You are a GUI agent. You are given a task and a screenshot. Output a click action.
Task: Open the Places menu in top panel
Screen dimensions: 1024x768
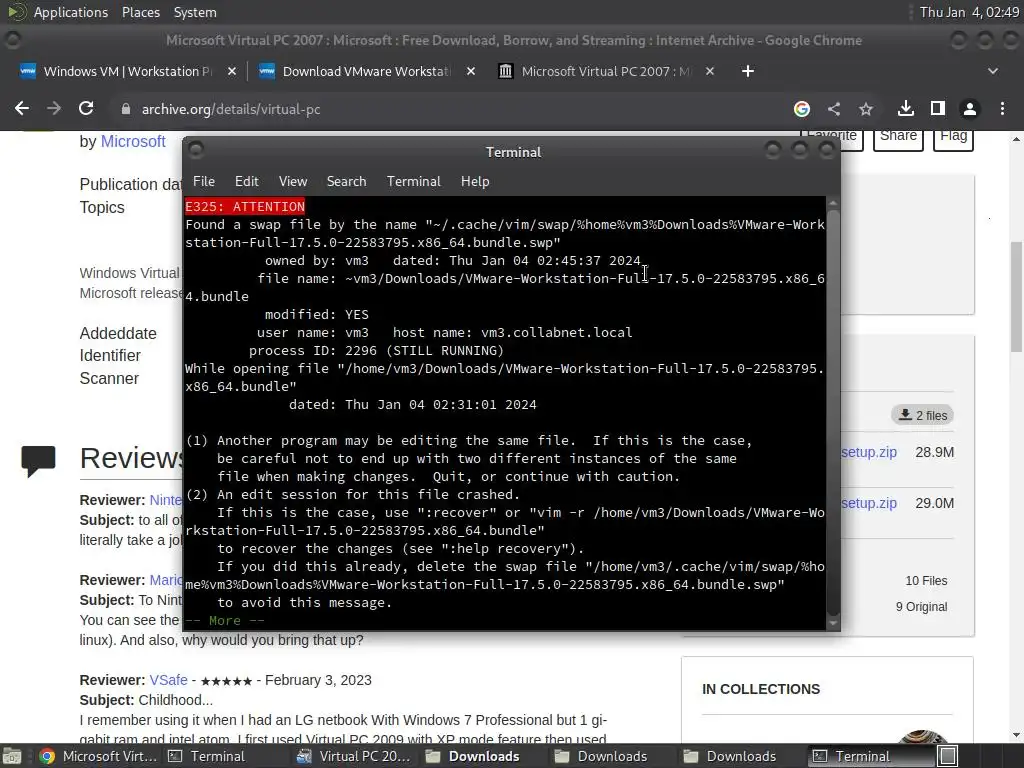(x=140, y=12)
